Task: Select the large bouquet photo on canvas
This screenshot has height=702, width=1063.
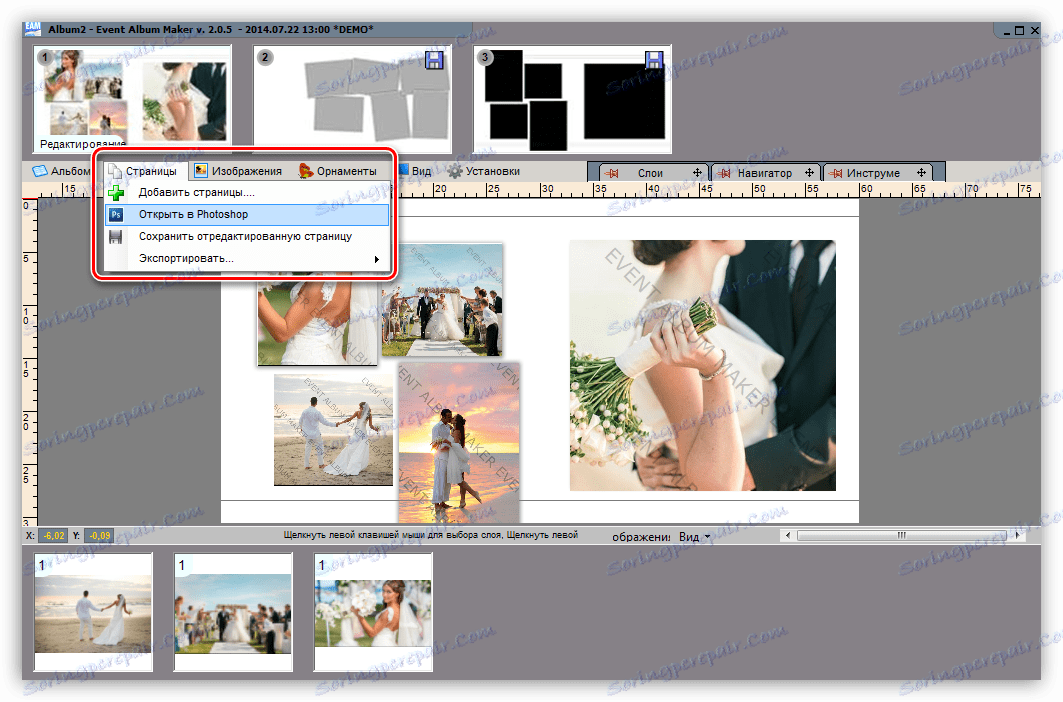Action: coord(702,365)
